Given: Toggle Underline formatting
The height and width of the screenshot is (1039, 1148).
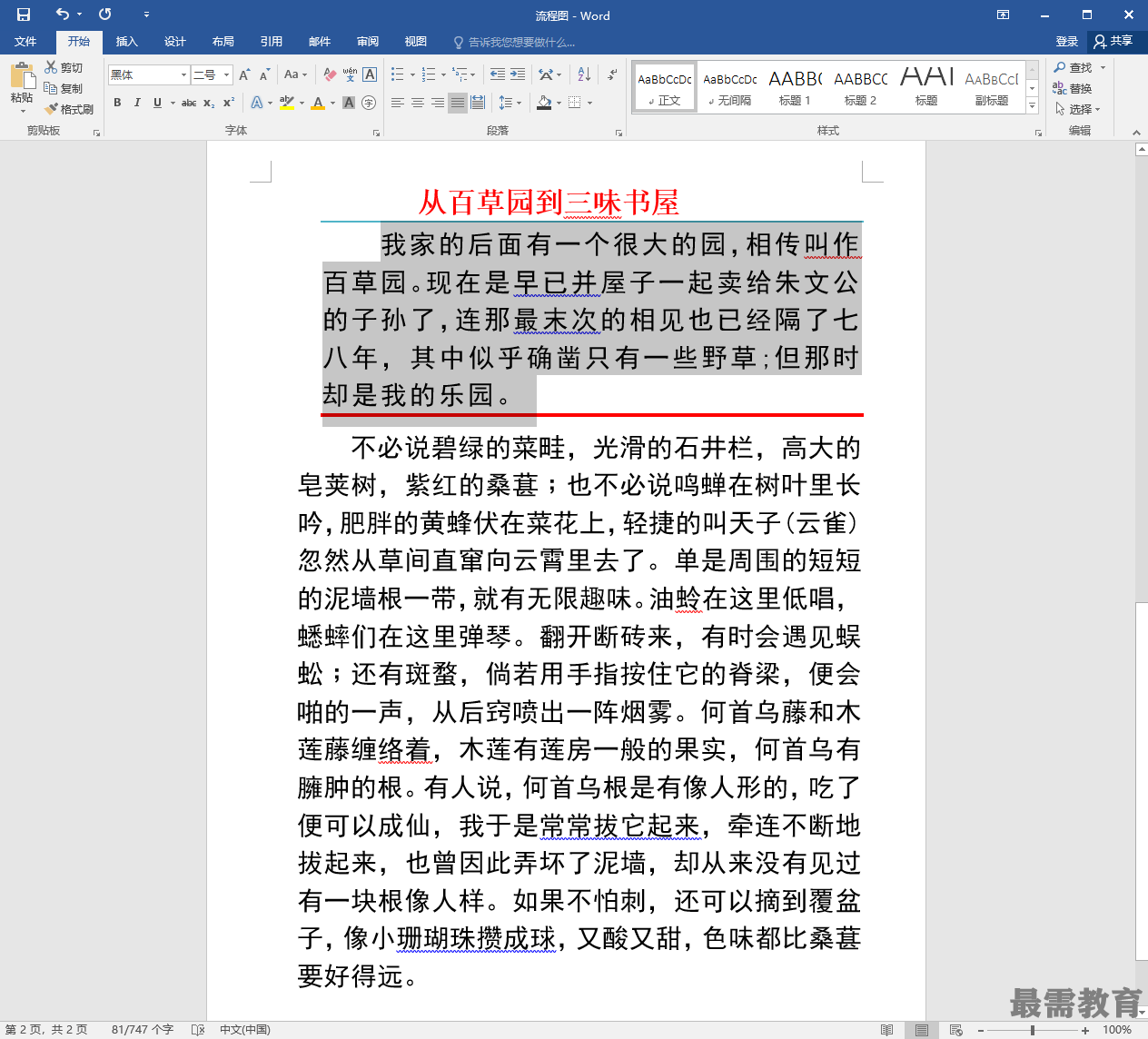Looking at the screenshot, I should point(157,103).
